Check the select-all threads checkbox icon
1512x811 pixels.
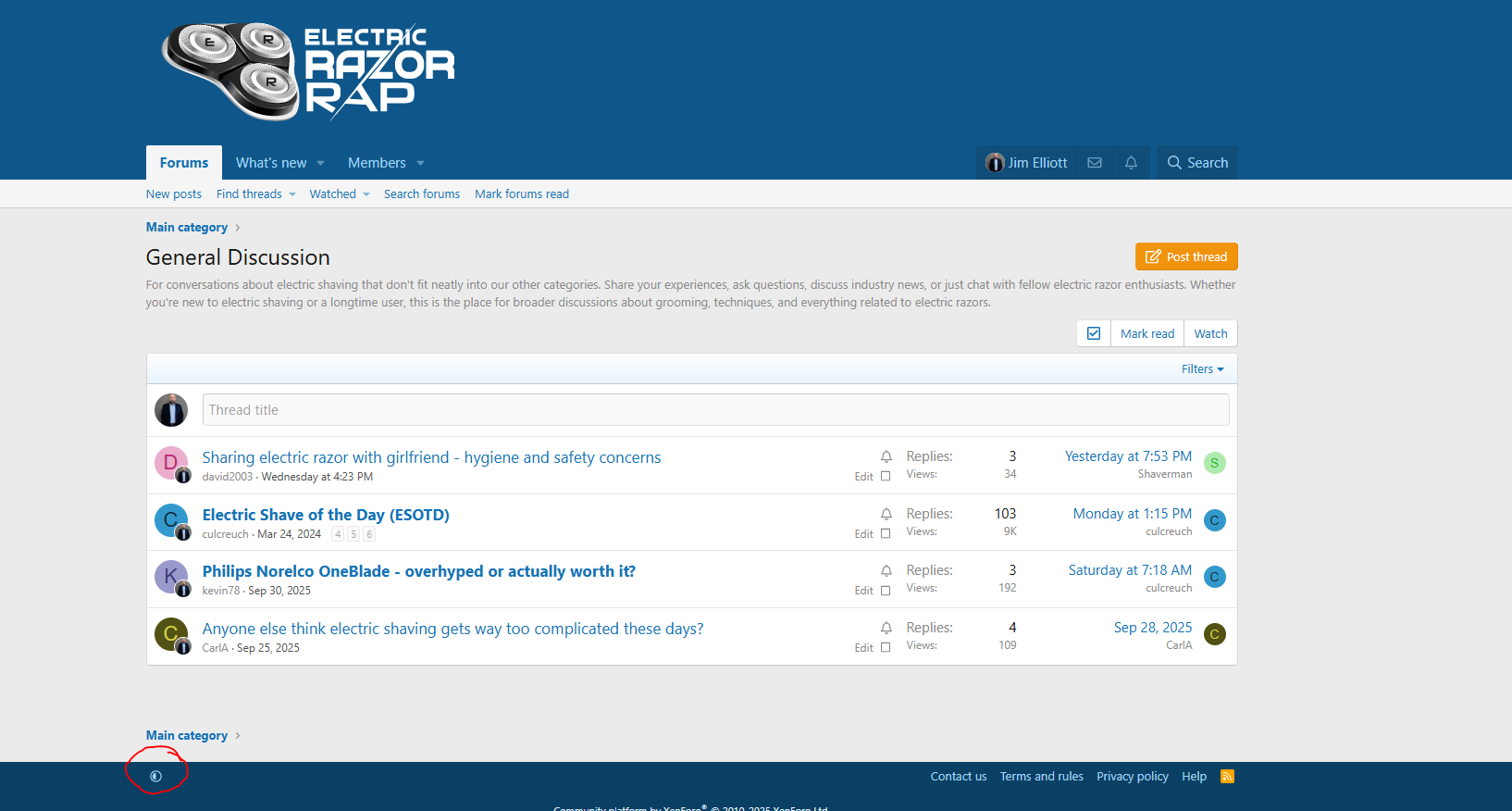pos(1094,333)
